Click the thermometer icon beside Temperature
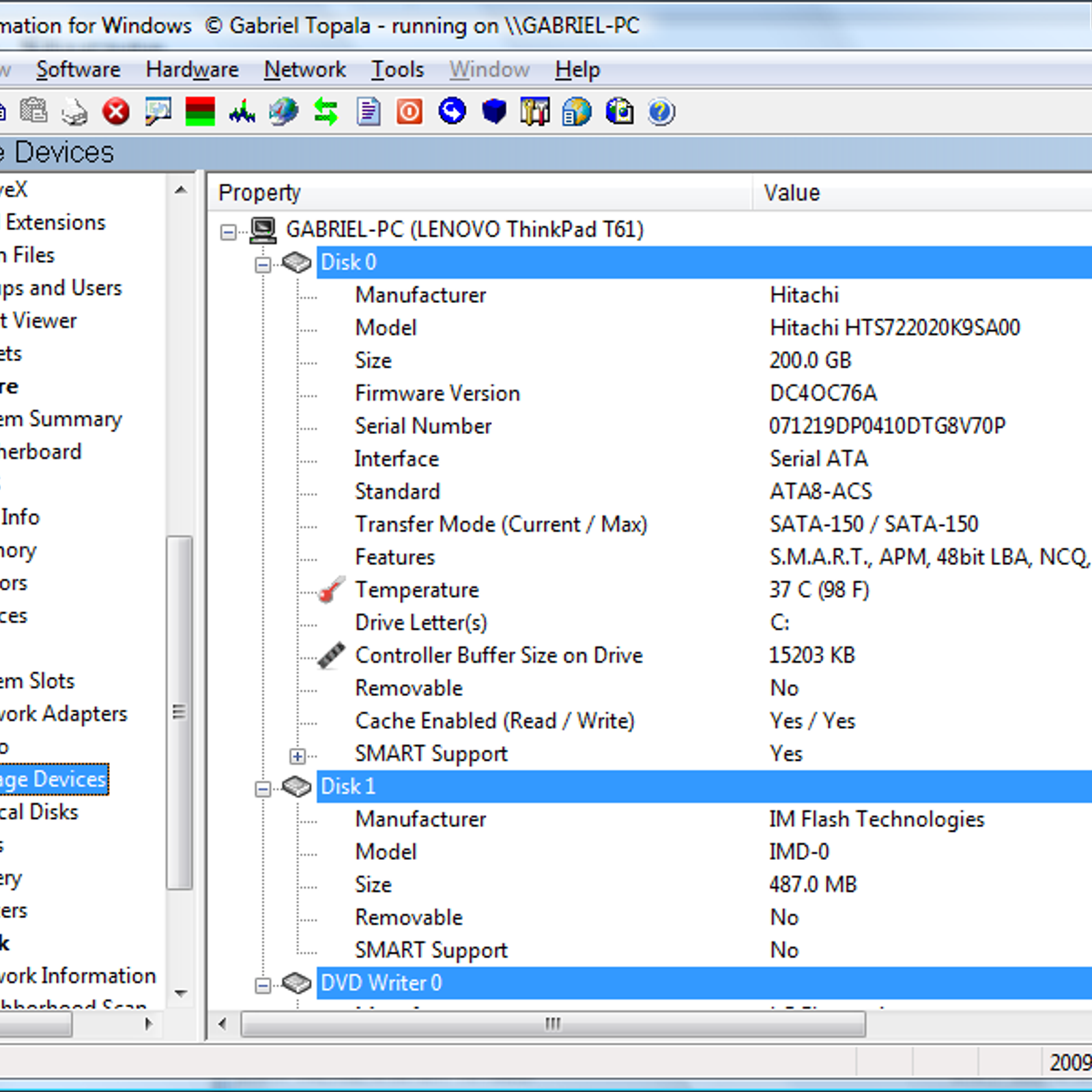This screenshot has width=1092, height=1092. pos(331,590)
